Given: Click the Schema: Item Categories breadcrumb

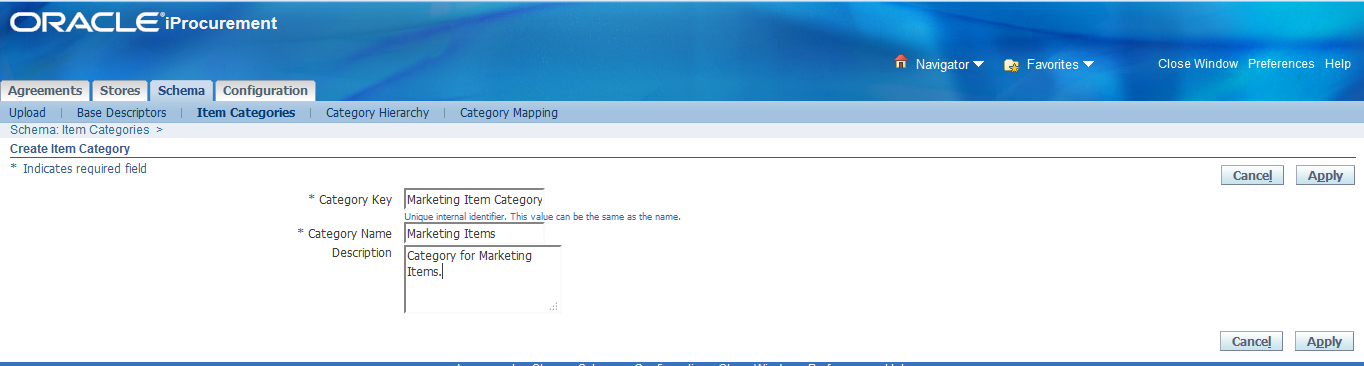Looking at the screenshot, I should [79, 130].
